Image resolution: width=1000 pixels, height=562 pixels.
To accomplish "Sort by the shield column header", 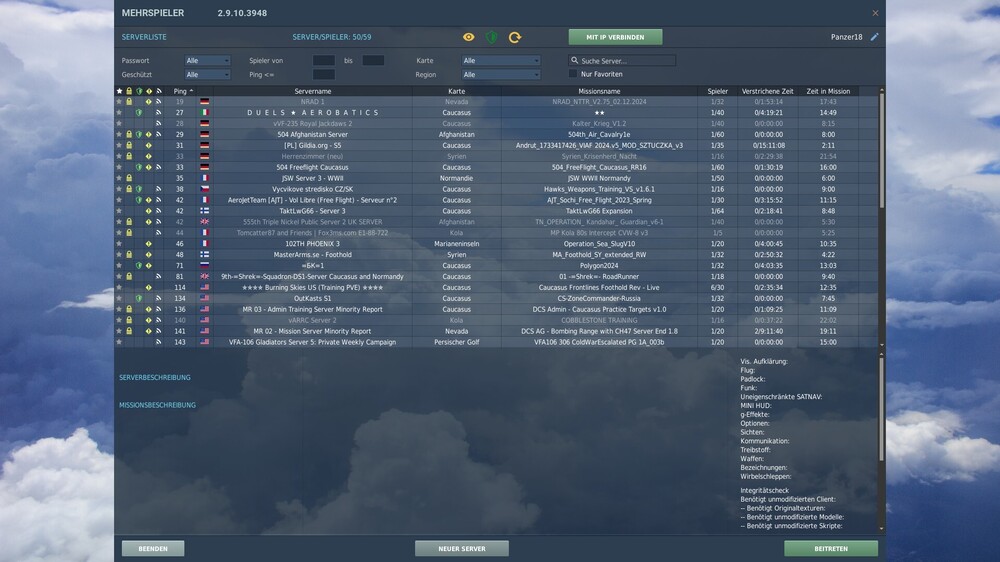I will tap(139, 91).
